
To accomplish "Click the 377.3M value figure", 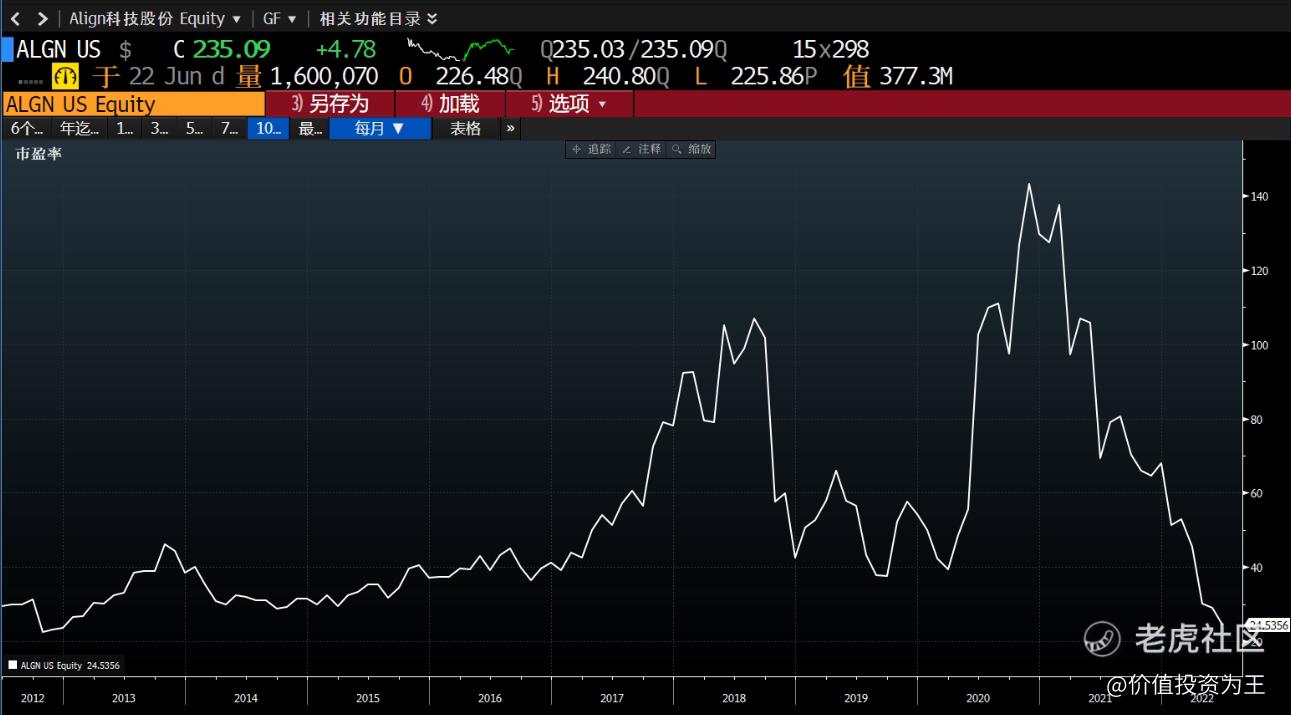I will point(915,76).
